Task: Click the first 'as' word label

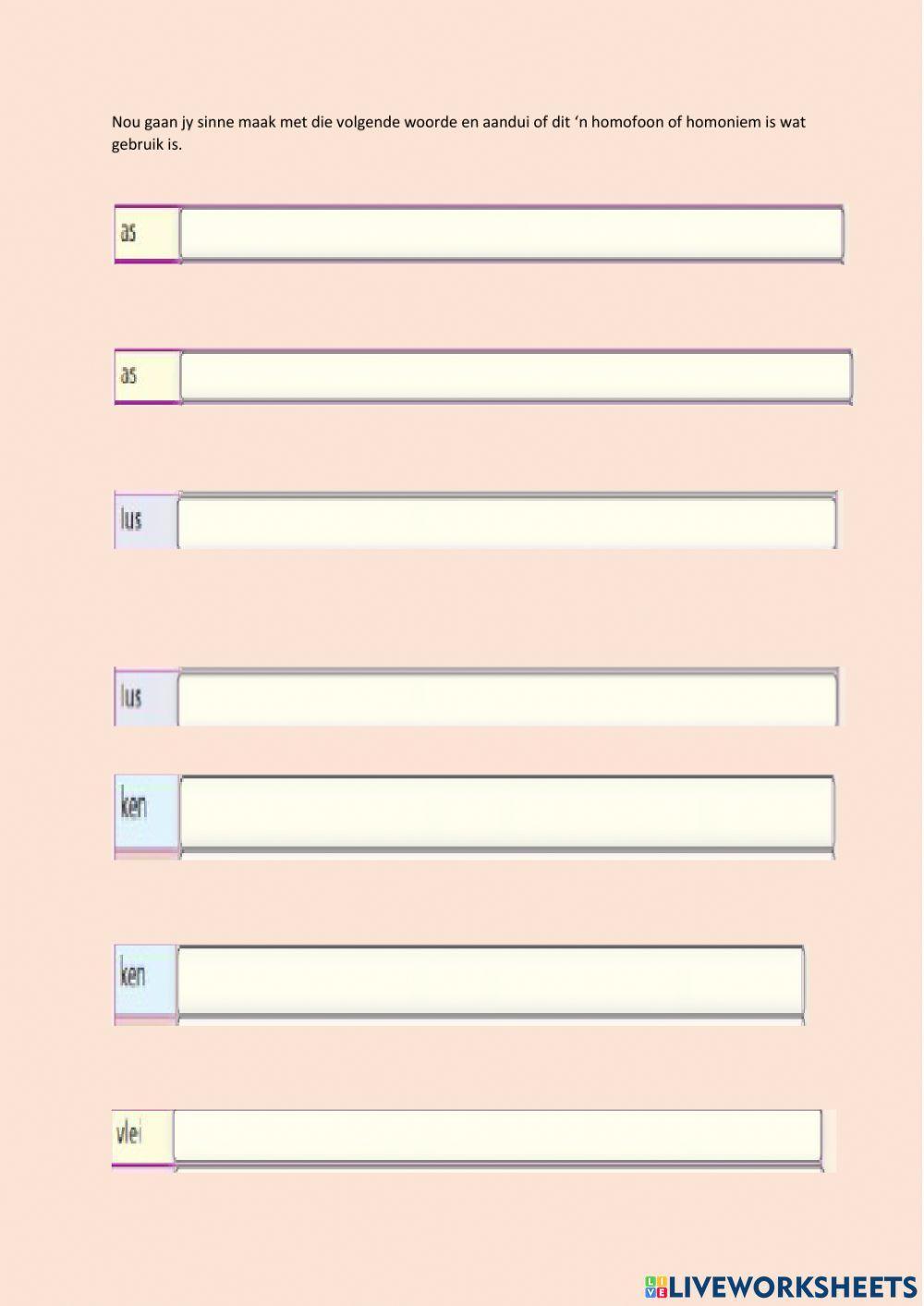Action: [128, 232]
